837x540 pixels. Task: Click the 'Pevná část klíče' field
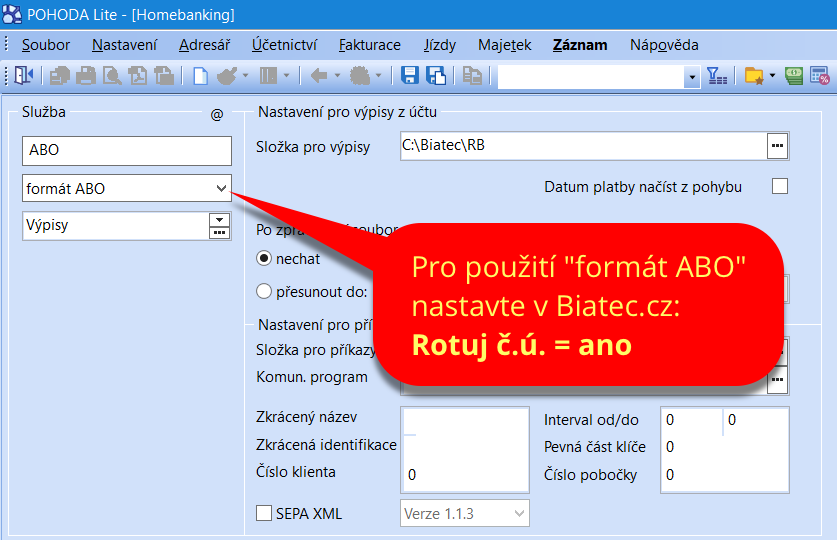(724, 447)
